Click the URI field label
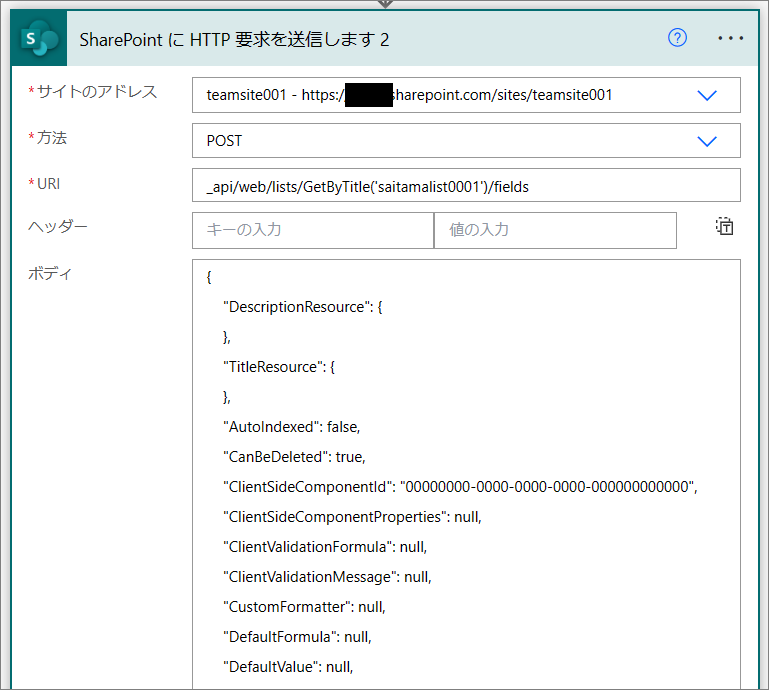This screenshot has width=769, height=690. pyautogui.click(x=48, y=184)
